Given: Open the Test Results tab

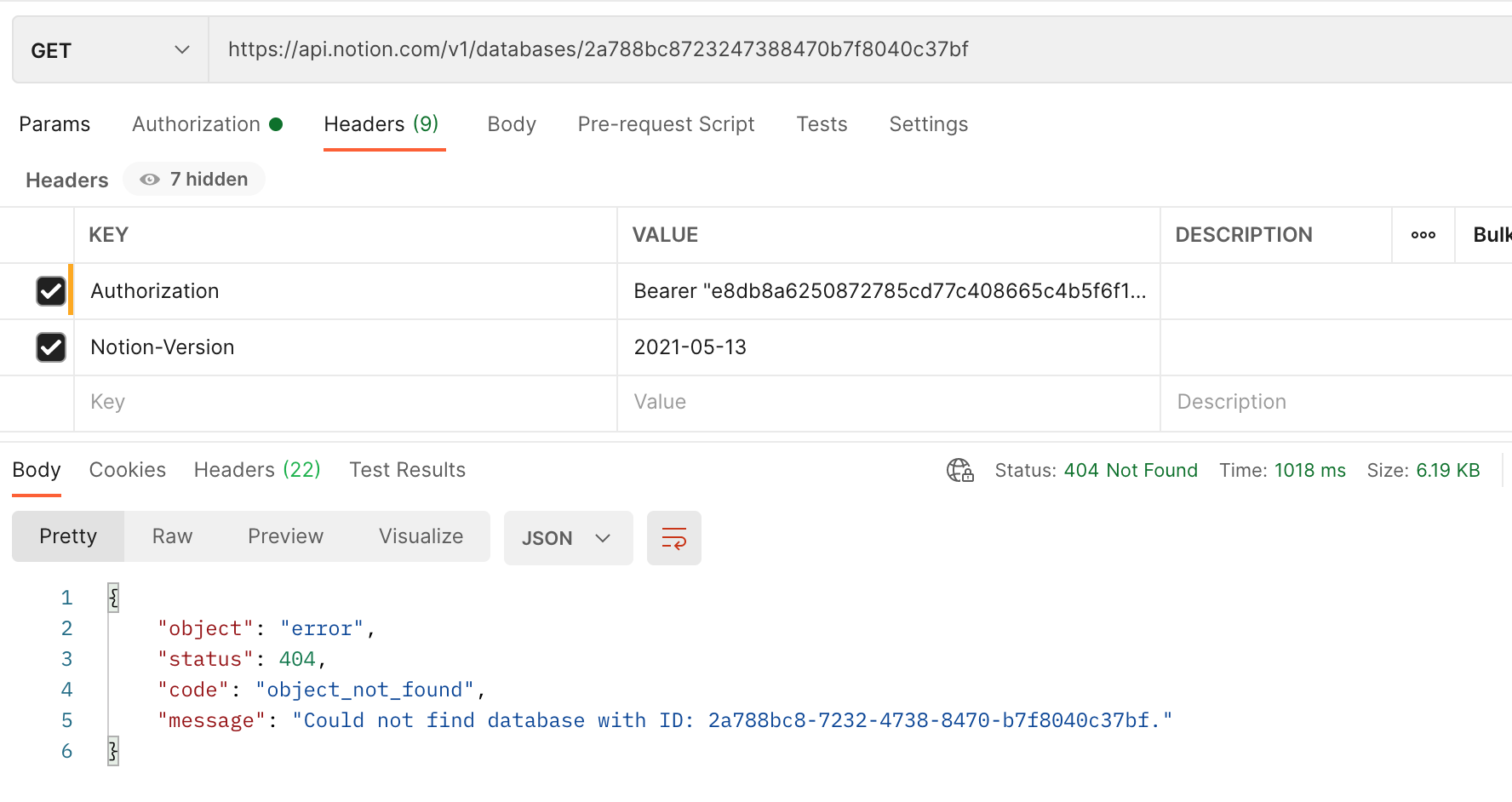Looking at the screenshot, I should pos(407,470).
